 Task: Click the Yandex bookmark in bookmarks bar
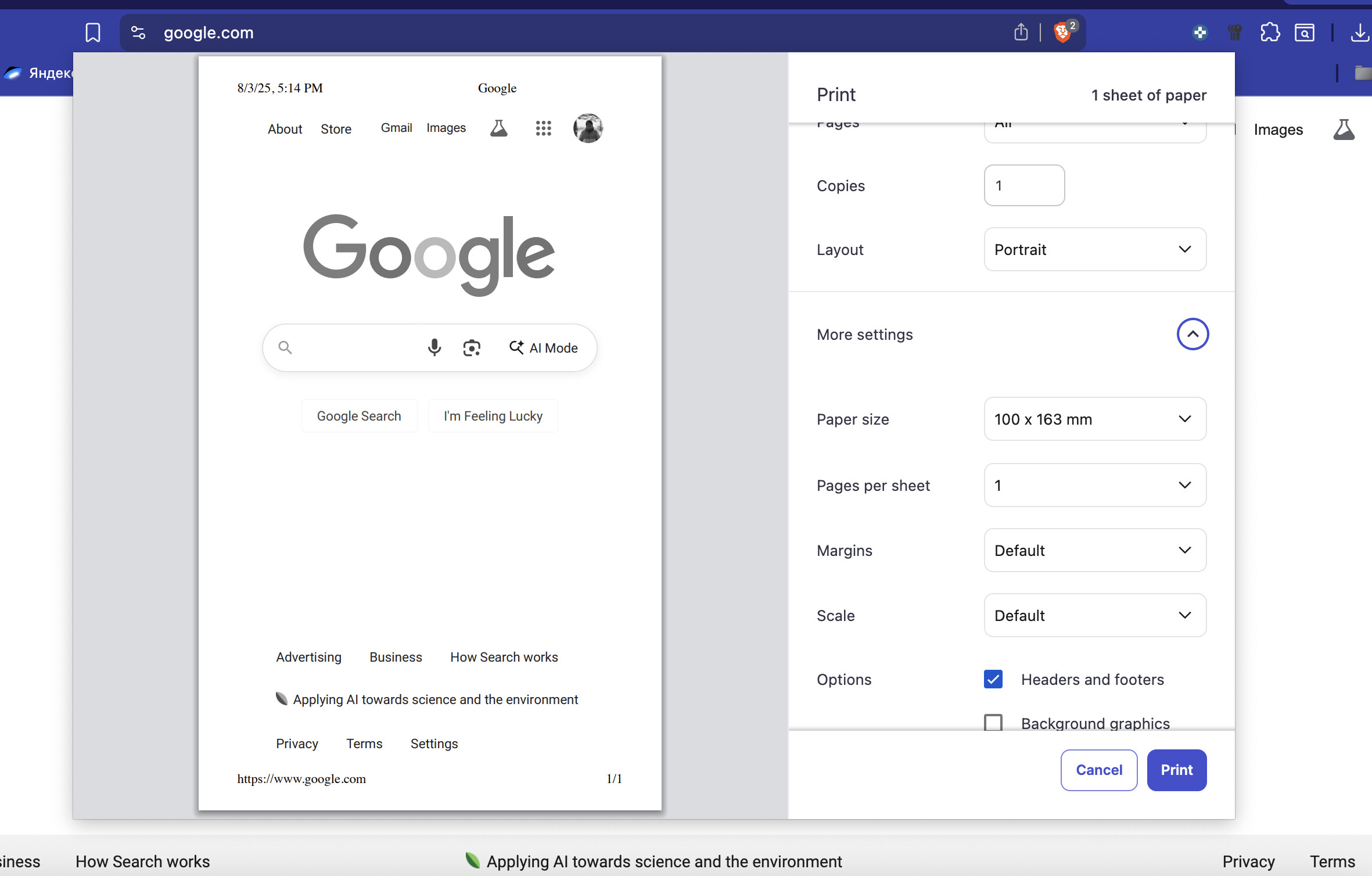pos(38,73)
